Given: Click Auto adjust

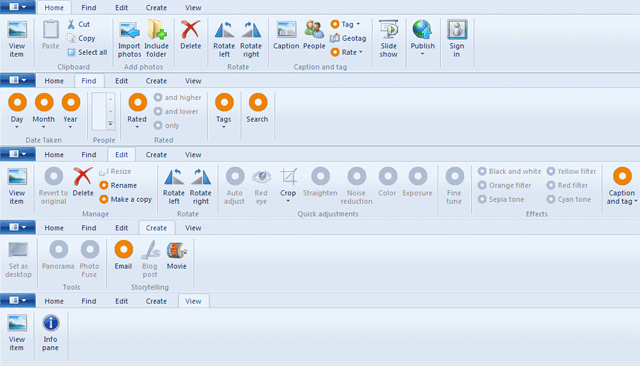Looking at the screenshot, I should click(235, 186).
